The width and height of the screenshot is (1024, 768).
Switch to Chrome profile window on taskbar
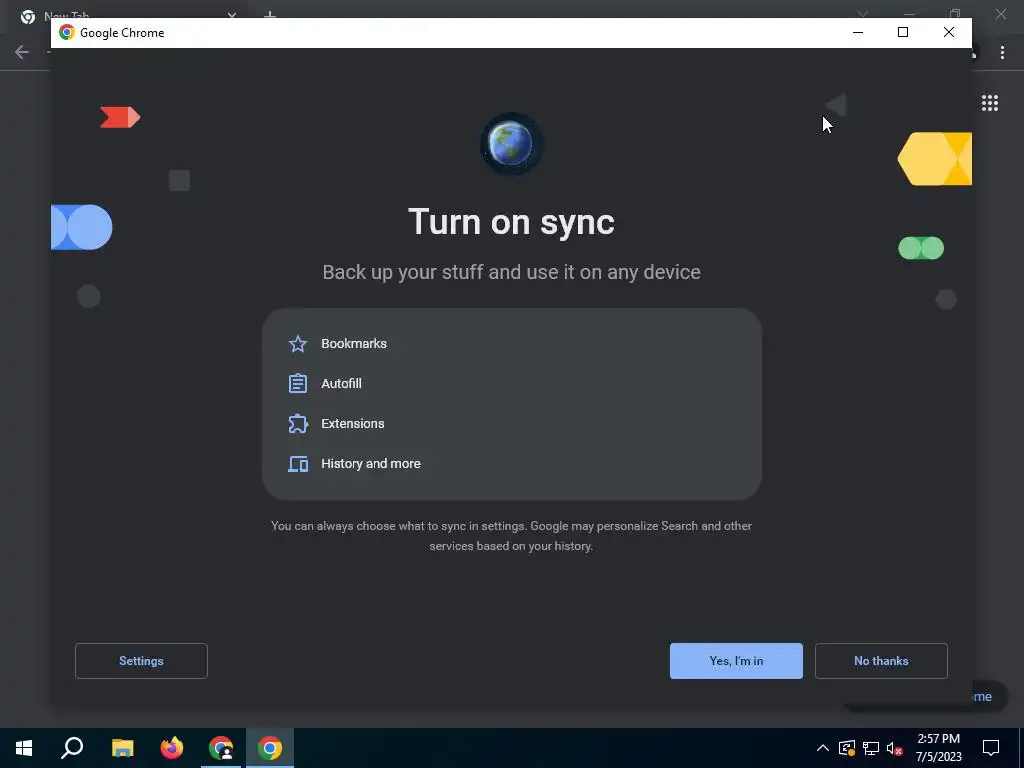221,748
